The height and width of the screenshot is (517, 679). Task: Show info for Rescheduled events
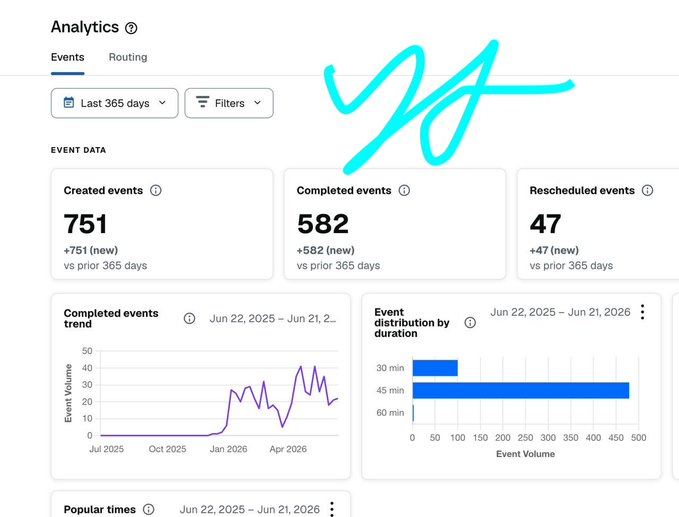(647, 191)
